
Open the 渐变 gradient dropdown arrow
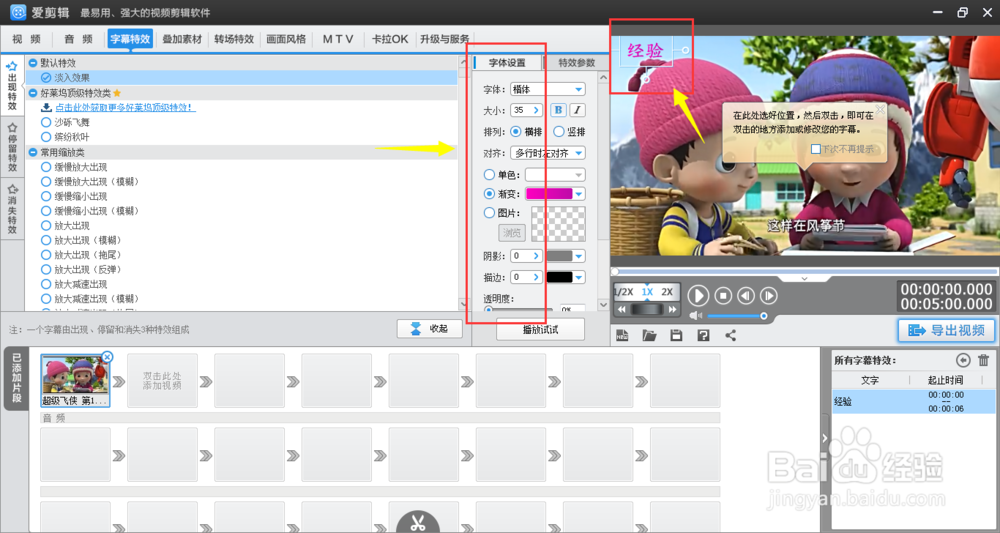(579, 194)
